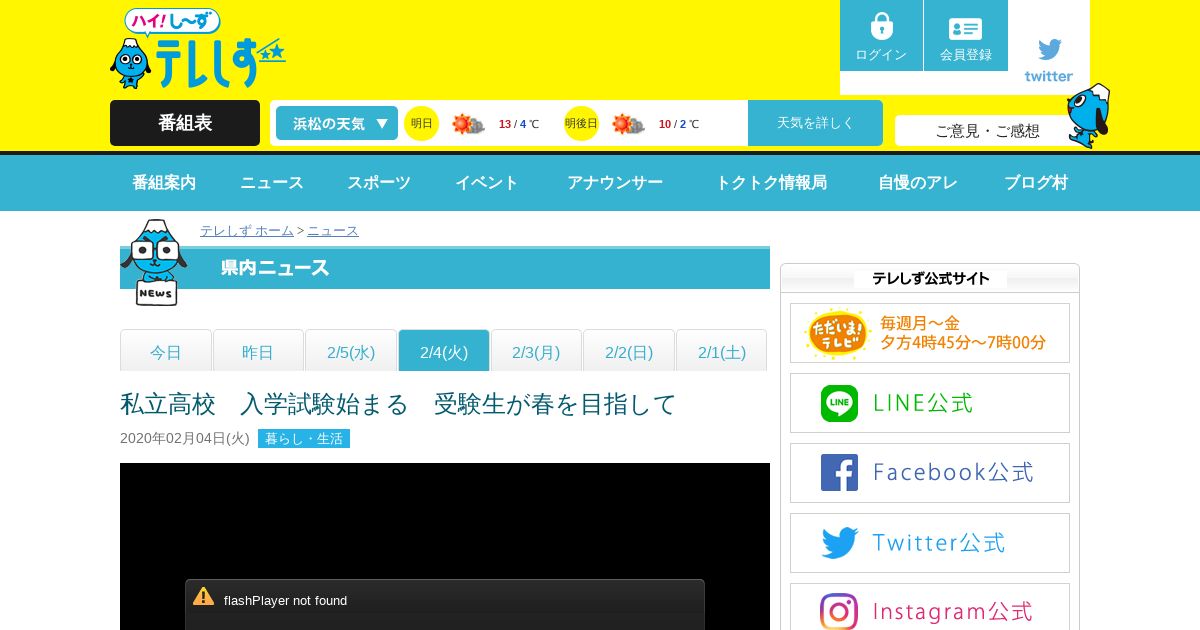Image resolution: width=1200 pixels, height=630 pixels.
Task: Click the LINE green logo icon
Action: [839, 403]
